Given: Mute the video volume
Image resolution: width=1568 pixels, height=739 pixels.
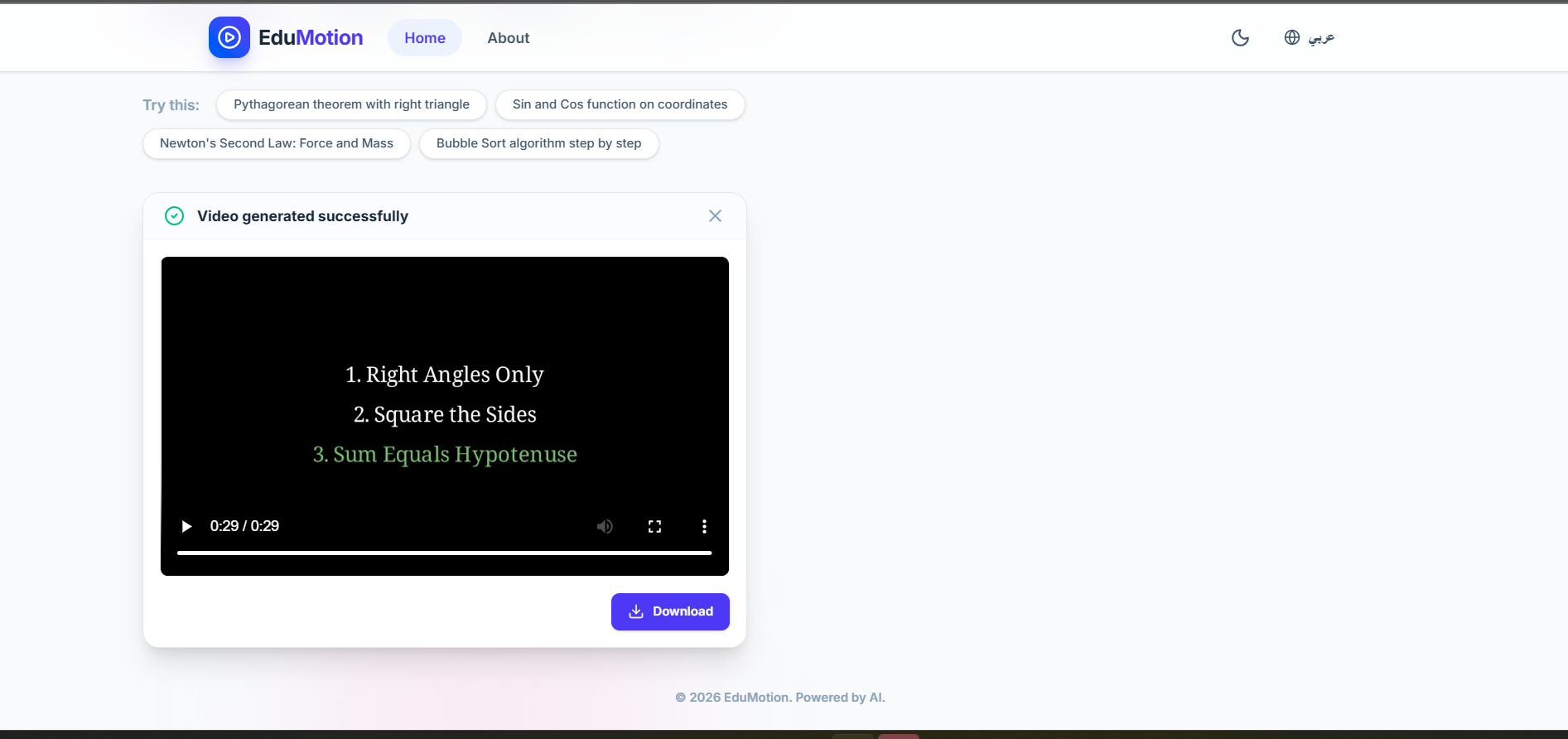Looking at the screenshot, I should (x=605, y=526).
